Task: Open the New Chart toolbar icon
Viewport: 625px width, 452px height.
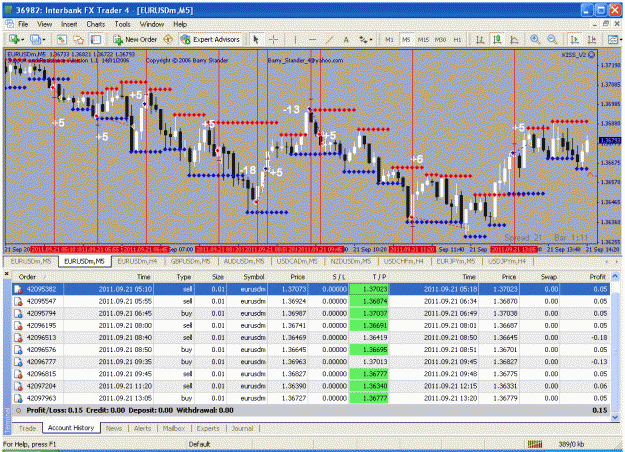Action: pos(15,39)
